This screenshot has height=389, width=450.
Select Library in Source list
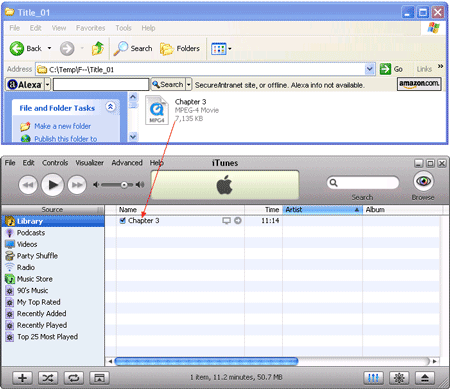click(53, 221)
